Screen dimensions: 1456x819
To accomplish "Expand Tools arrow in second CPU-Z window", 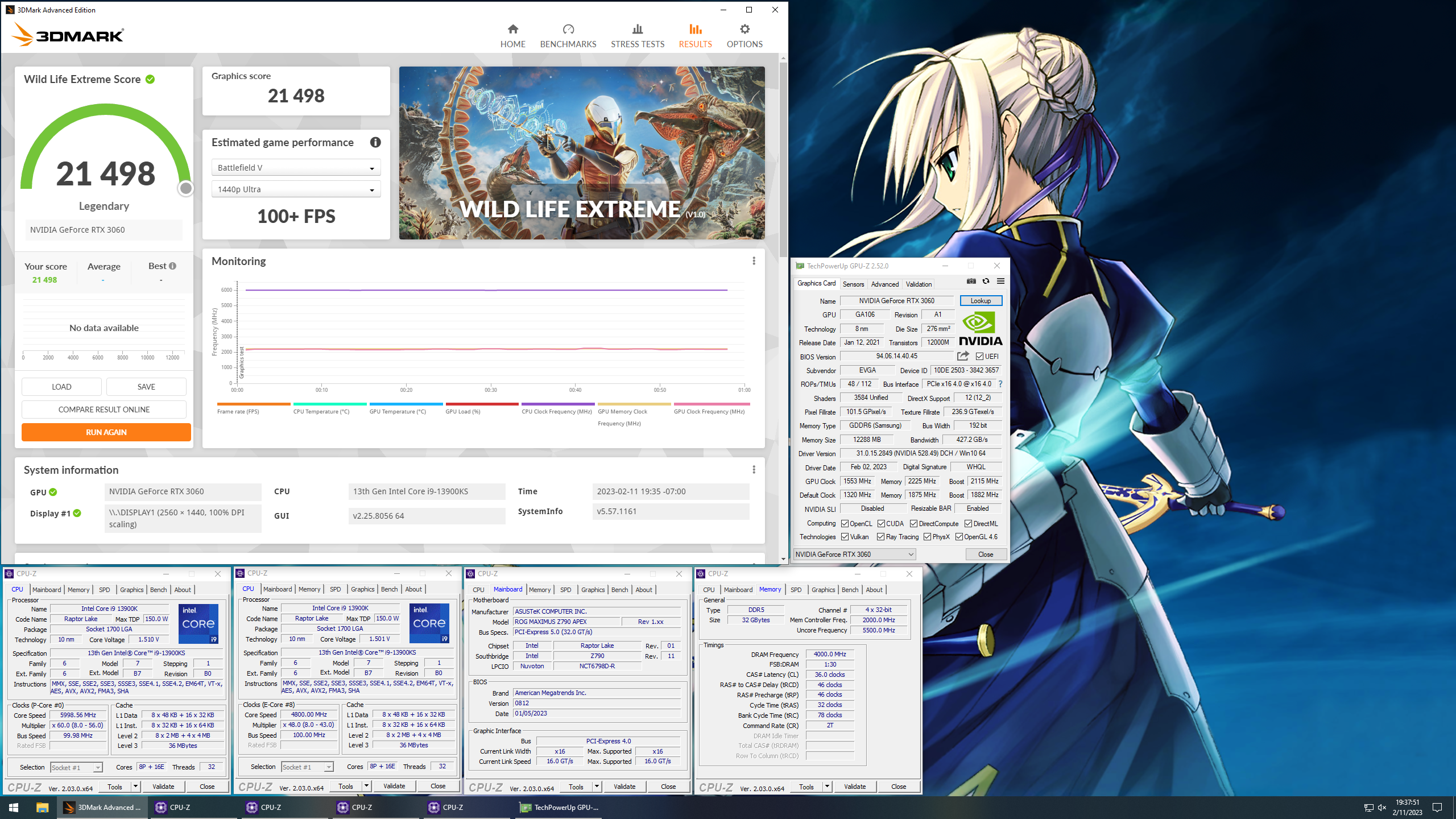I will (x=366, y=786).
